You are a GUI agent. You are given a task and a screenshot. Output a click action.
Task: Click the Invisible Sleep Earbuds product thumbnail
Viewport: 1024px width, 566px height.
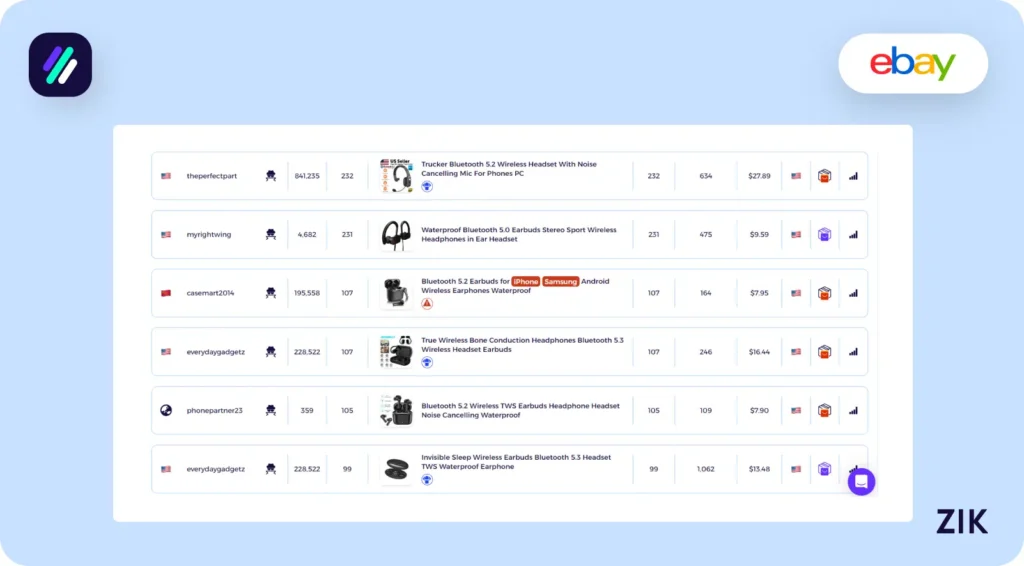tap(396, 469)
